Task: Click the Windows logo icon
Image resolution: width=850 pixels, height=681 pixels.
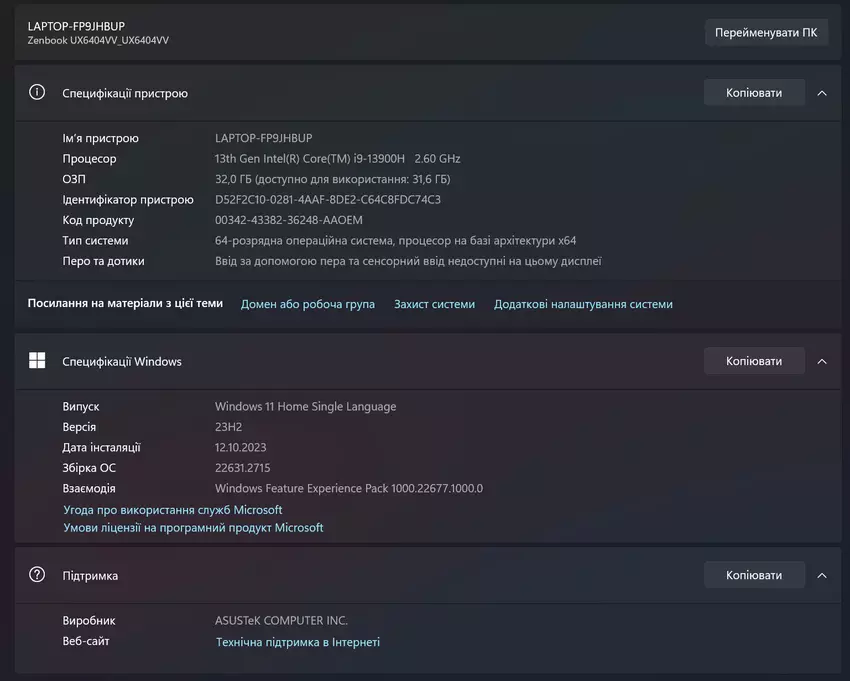Action: pyautogui.click(x=37, y=361)
